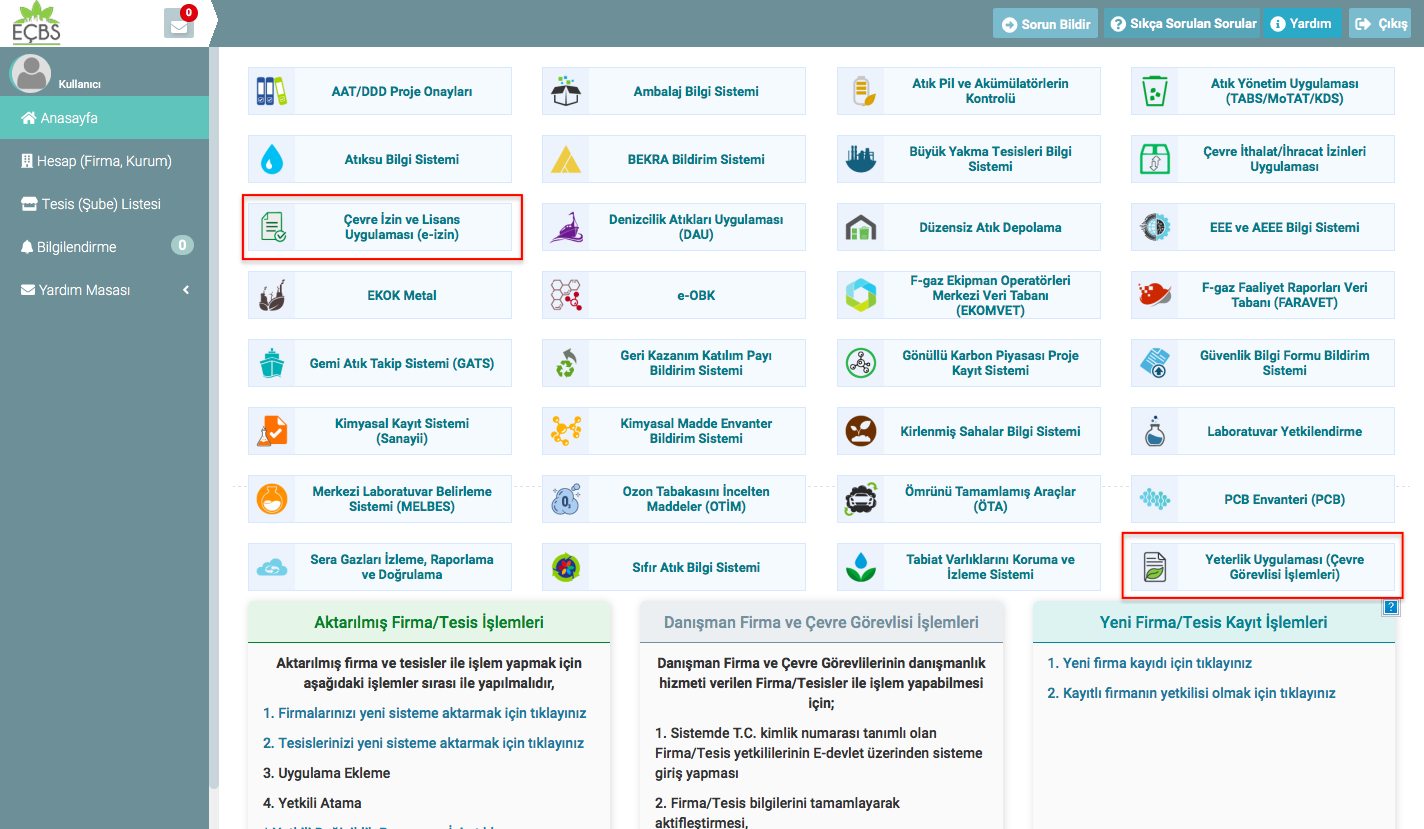Click the Gemi Atık Takip Sistemi ship icon

(272, 363)
